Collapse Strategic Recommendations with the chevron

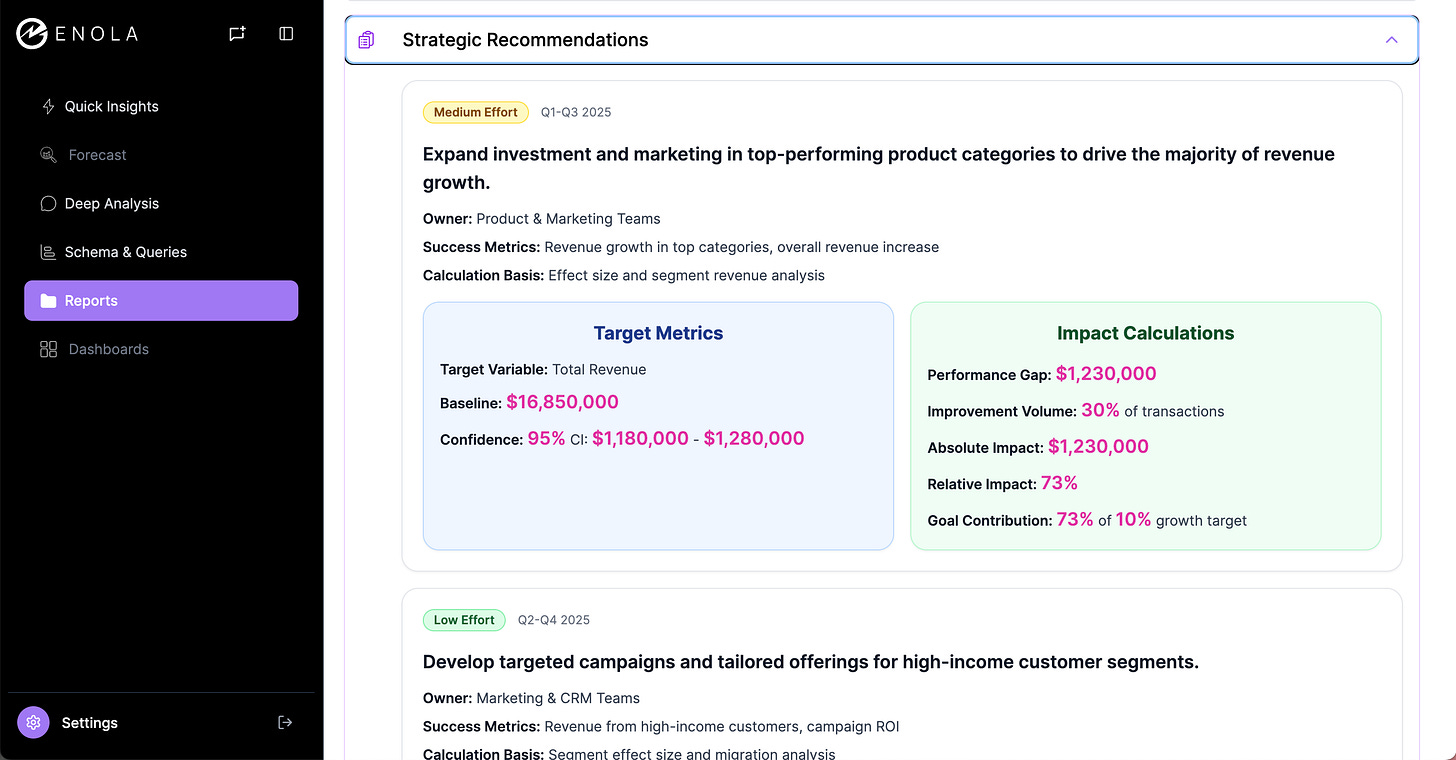1391,40
